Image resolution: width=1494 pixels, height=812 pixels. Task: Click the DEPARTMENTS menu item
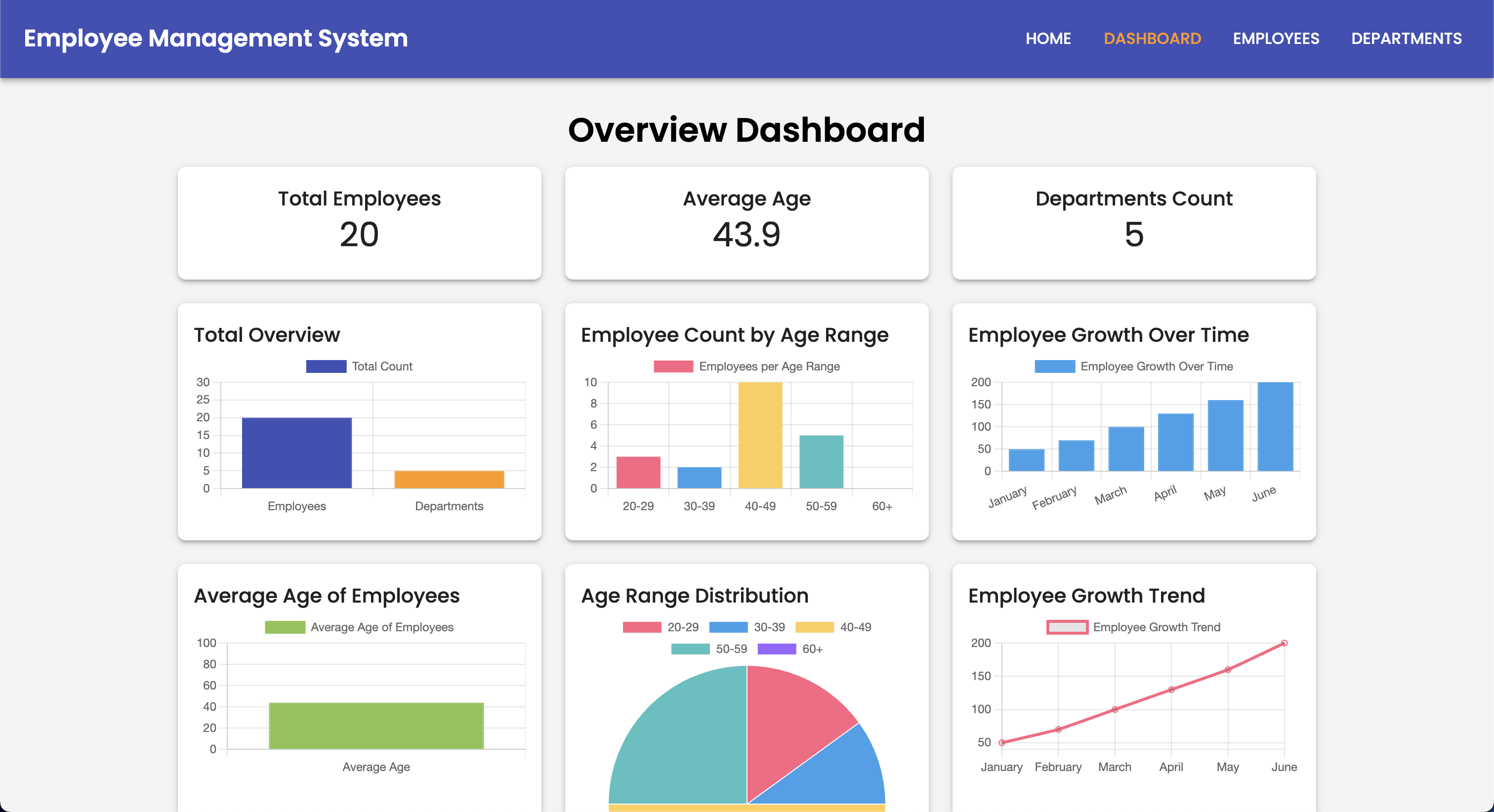click(1405, 38)
